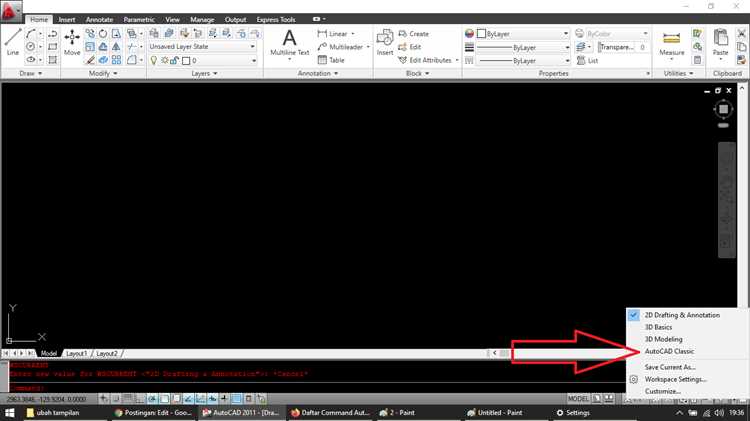750x421 pixels.
Task: Click the List properties tool
Action: pos(587,61)
